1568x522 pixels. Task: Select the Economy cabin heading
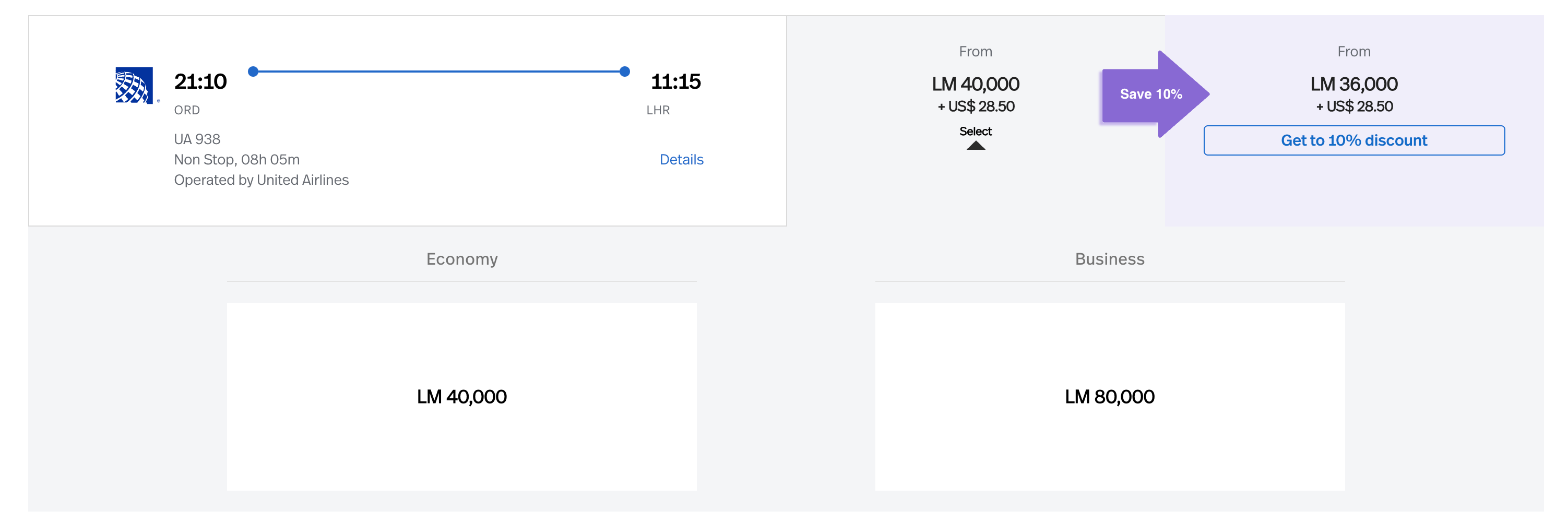tap(461, 259)
